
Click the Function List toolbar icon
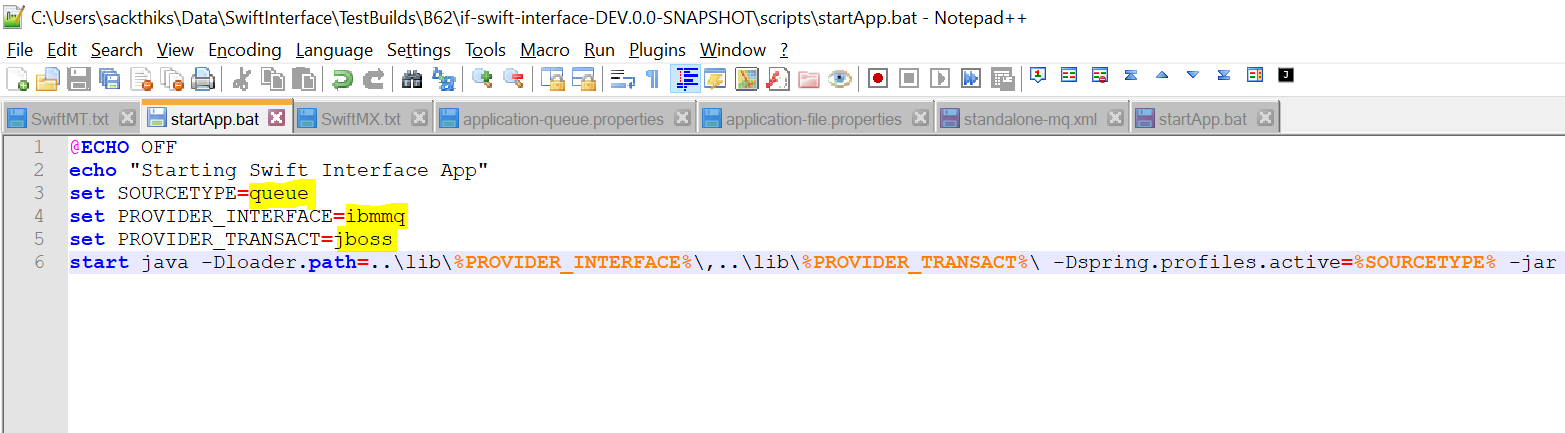pos(777,78)
